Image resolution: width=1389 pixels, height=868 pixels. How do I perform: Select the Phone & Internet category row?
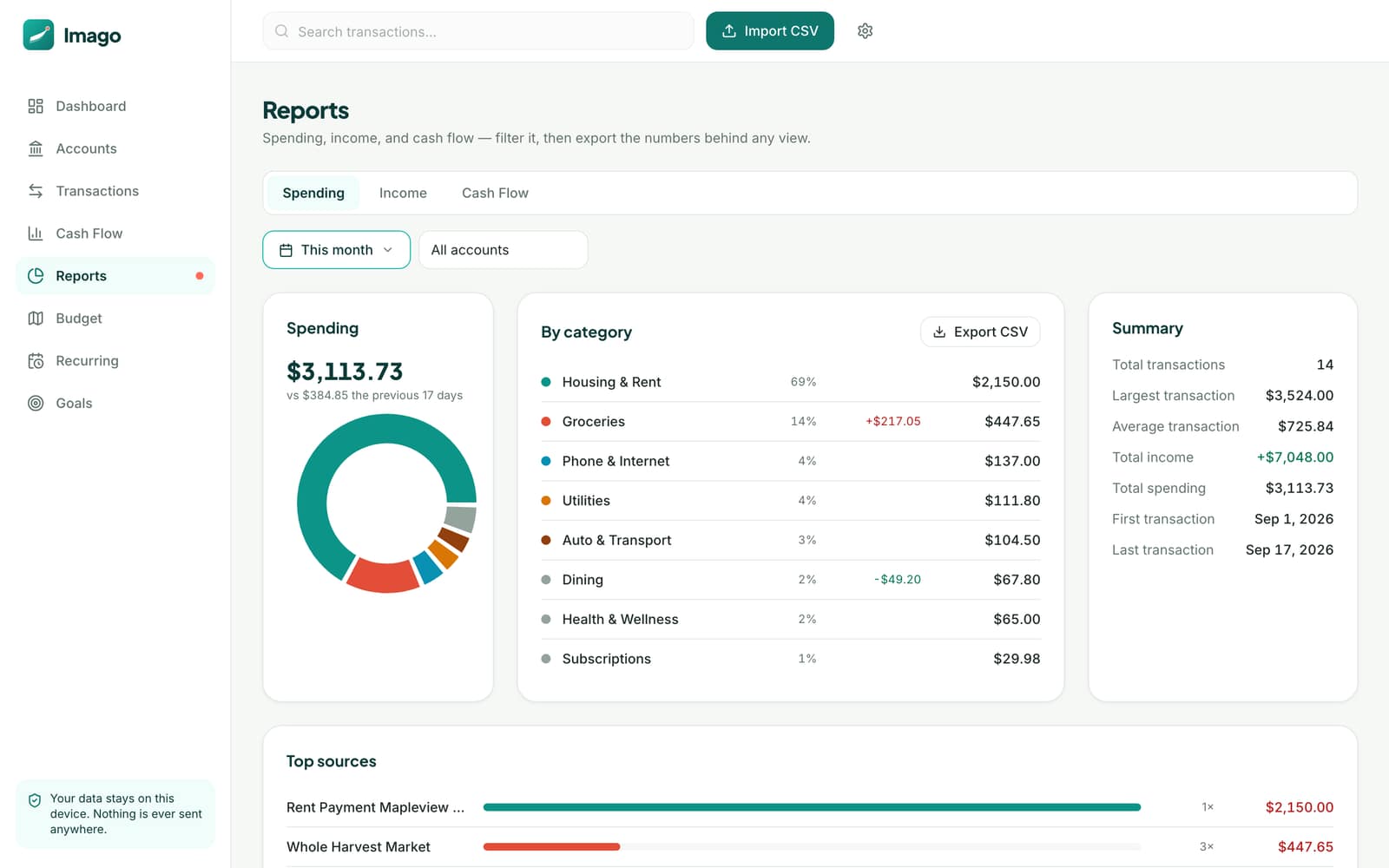pos(790,461)
